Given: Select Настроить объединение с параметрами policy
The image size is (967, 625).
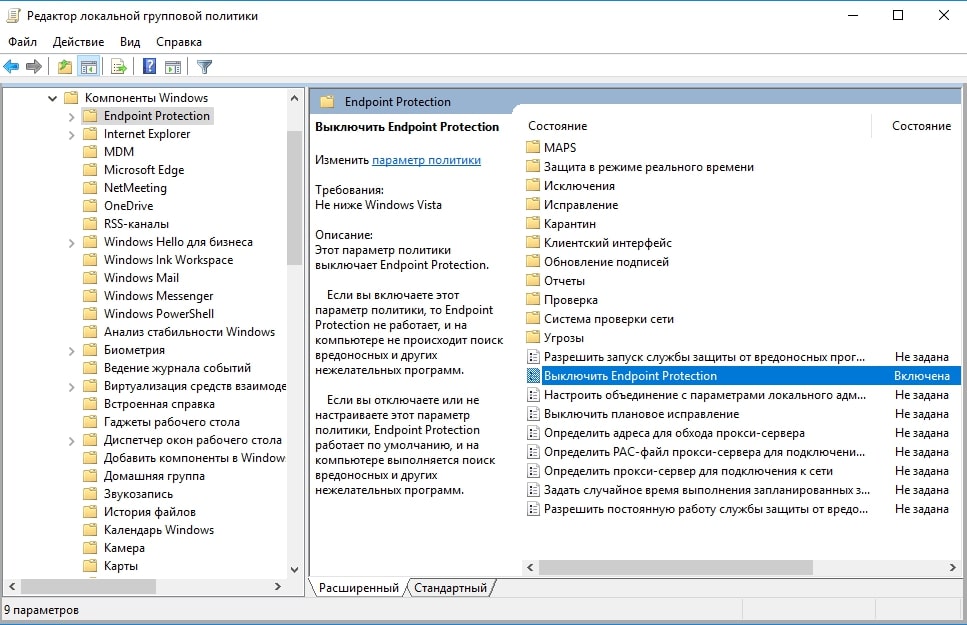Looking at the screenshot, I should click(705, 395).
